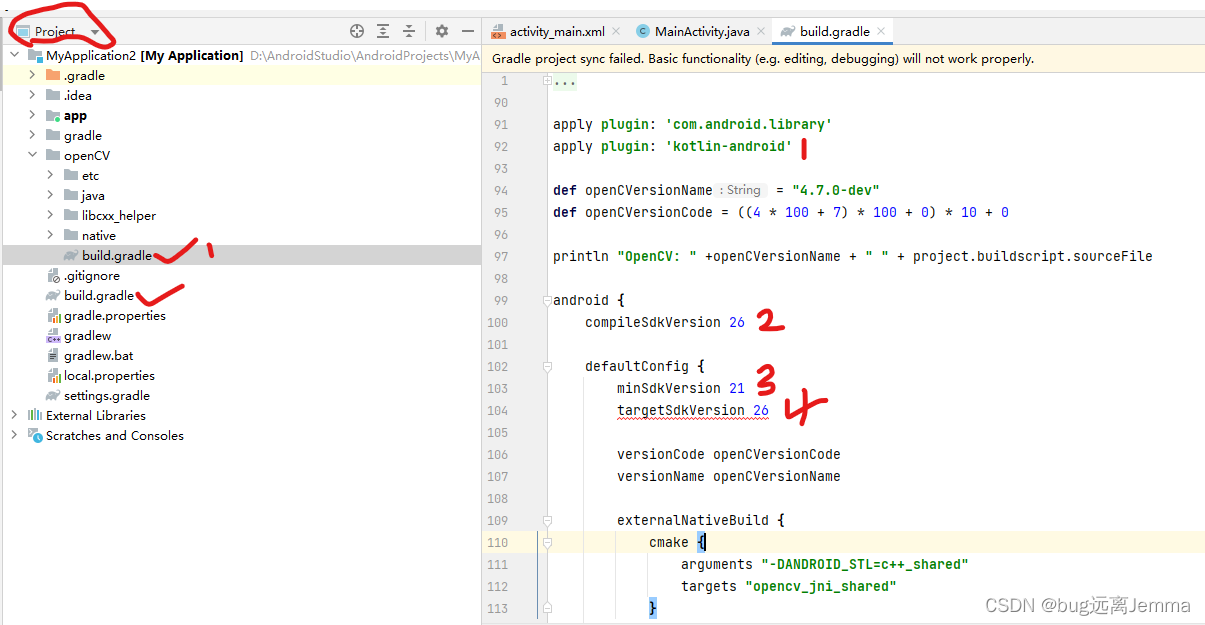Expand the native folder
The height and width of the screenshot is (625, 1205).
[x=50, y=236]
